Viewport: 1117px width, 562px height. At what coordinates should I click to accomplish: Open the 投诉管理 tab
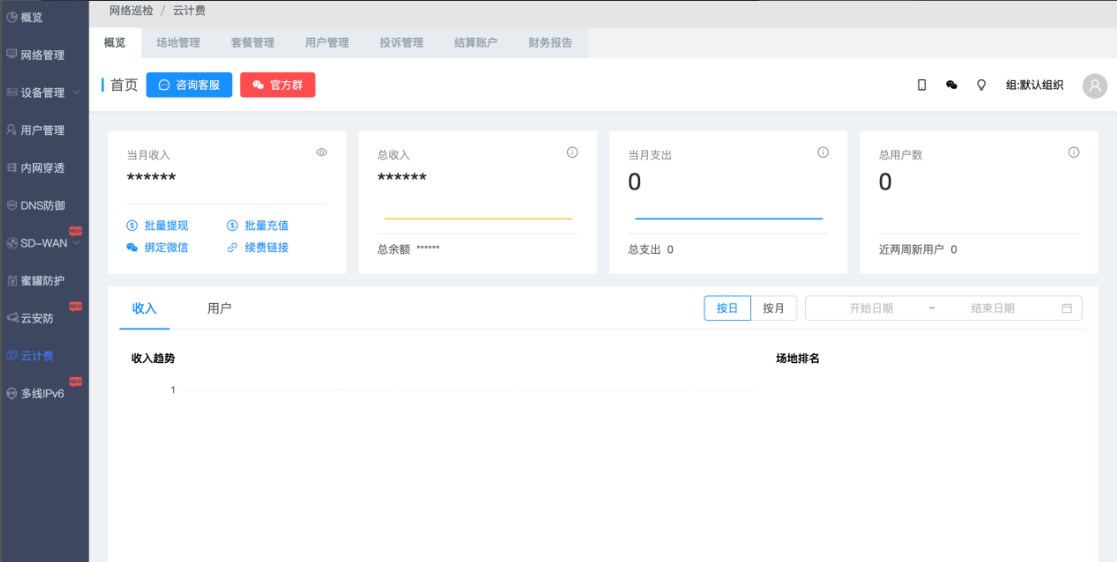pos(402,43)
